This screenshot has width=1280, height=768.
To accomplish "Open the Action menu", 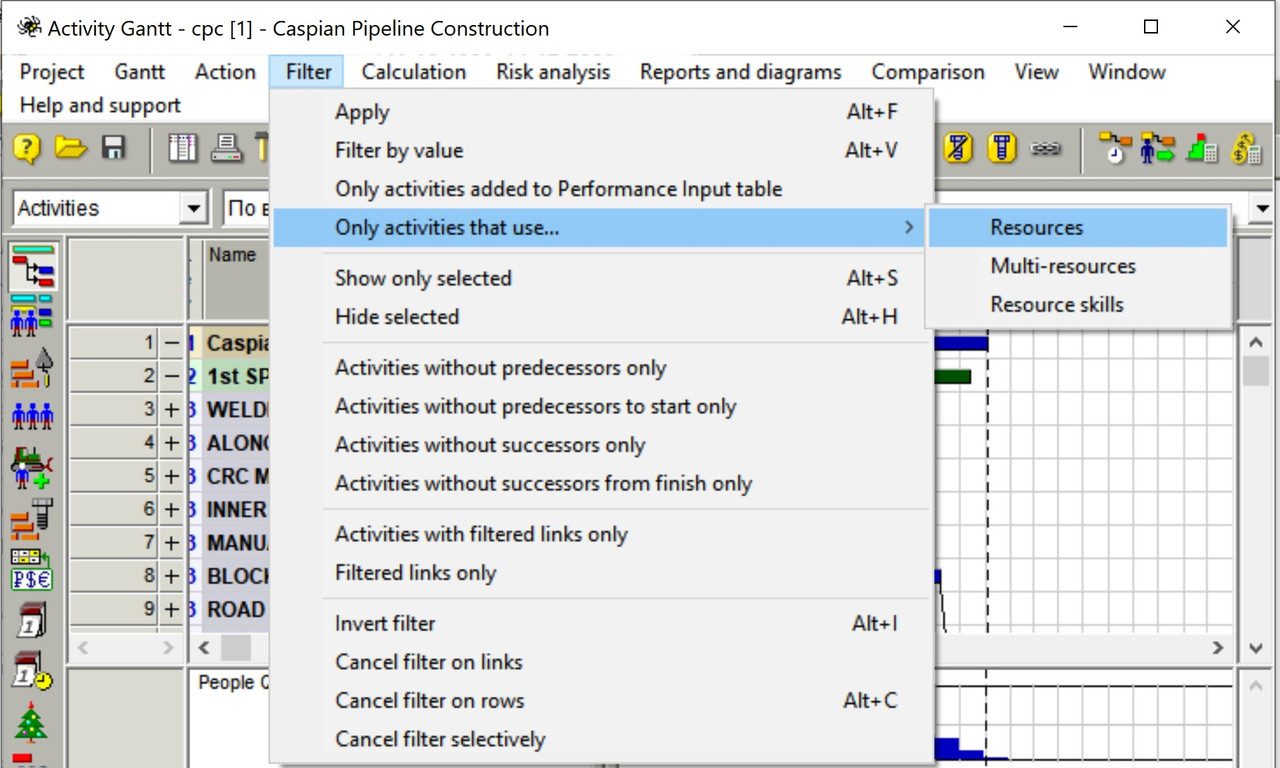I will [x=225, y=72].
